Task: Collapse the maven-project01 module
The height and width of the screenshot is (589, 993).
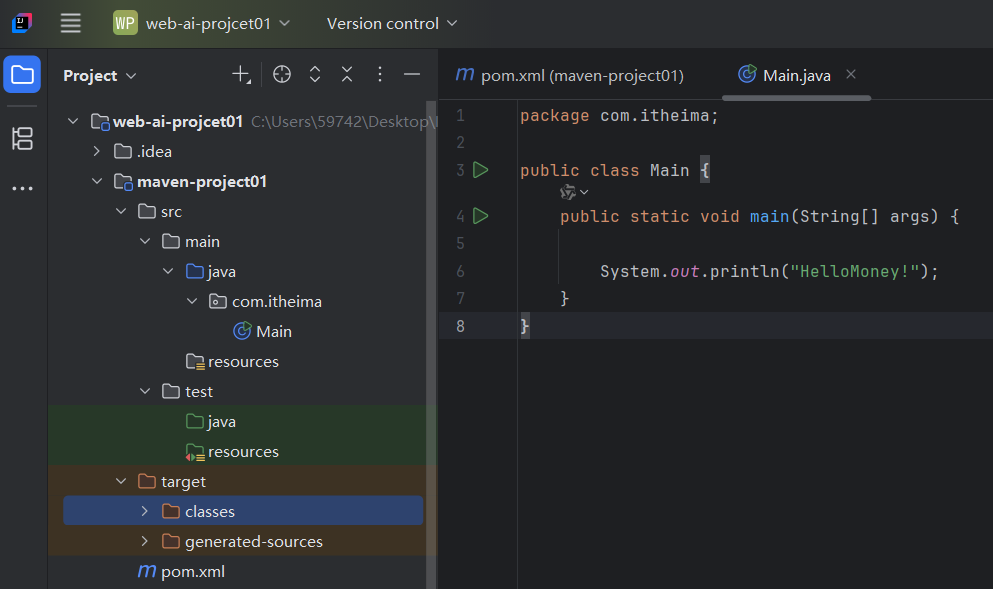Action: point(97,181)
